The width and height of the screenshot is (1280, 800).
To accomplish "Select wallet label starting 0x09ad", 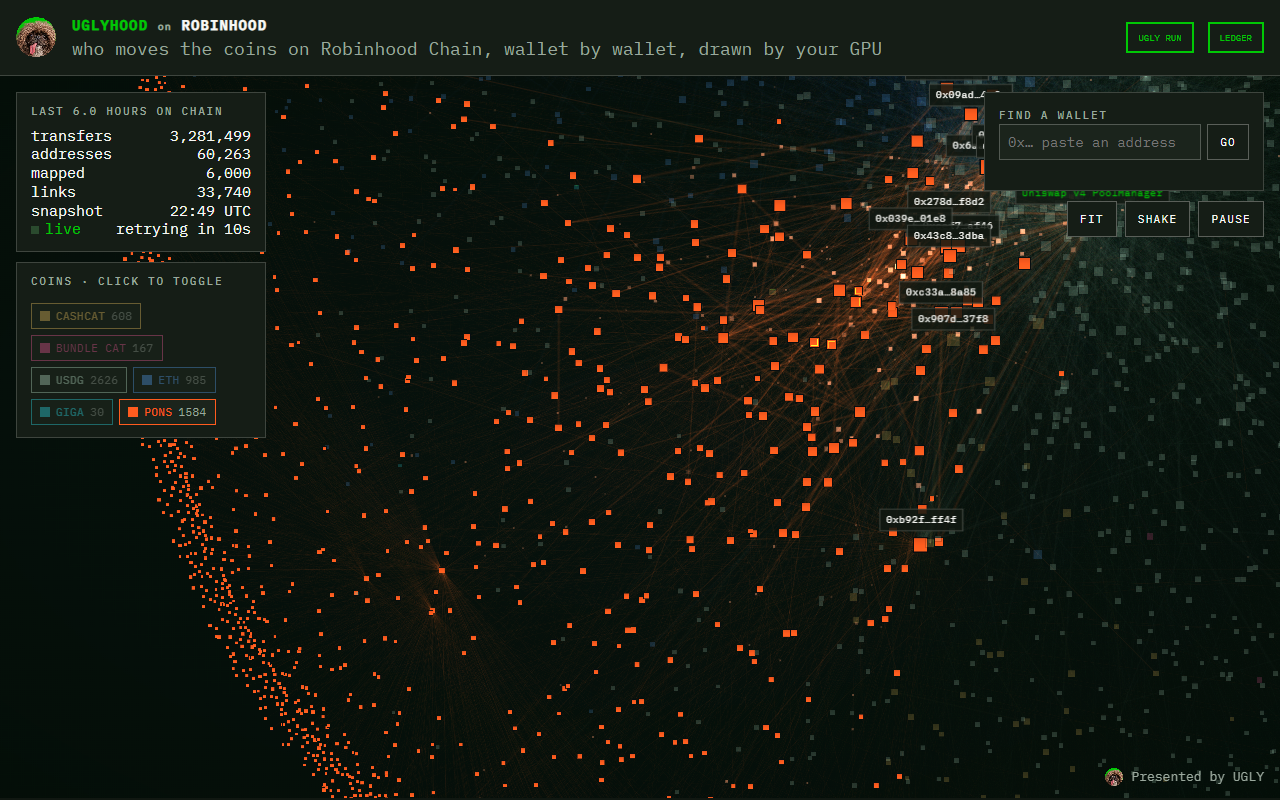I will tap(958, 95).
